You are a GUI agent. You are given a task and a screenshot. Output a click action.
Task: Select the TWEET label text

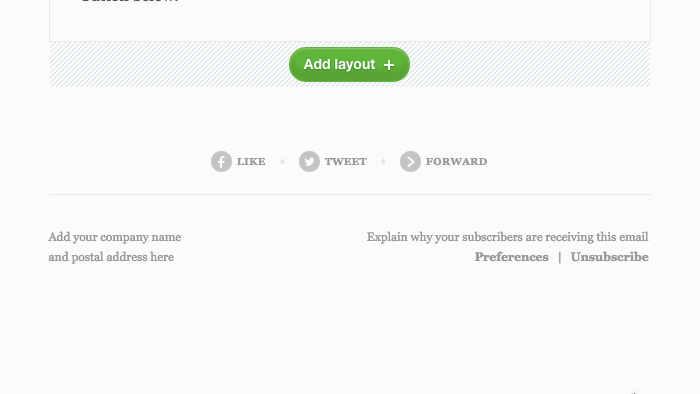346,162
